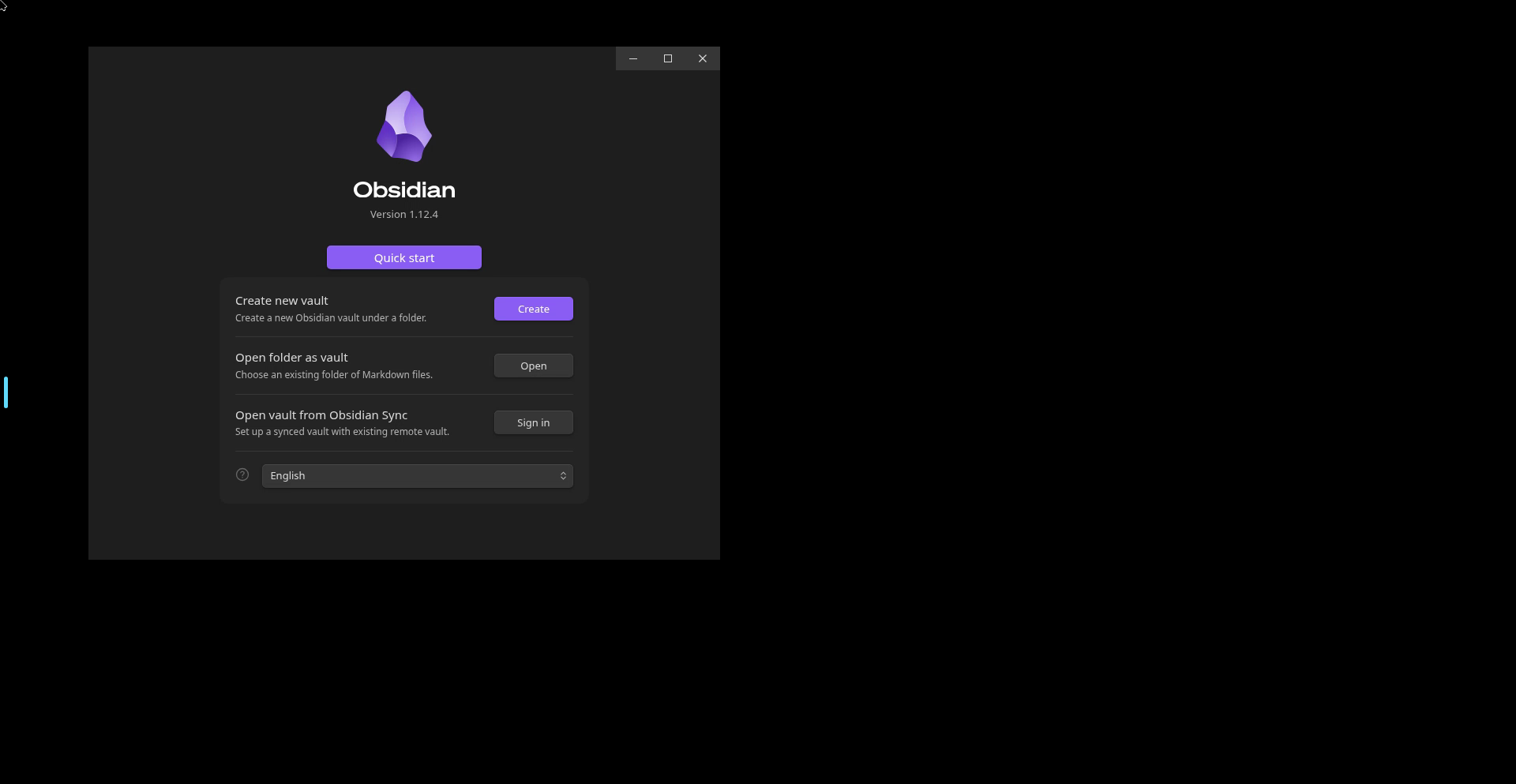Screen dimensions: 1516x784
Task: Close the Obsidian launcher window
Action: pos(703,58)
